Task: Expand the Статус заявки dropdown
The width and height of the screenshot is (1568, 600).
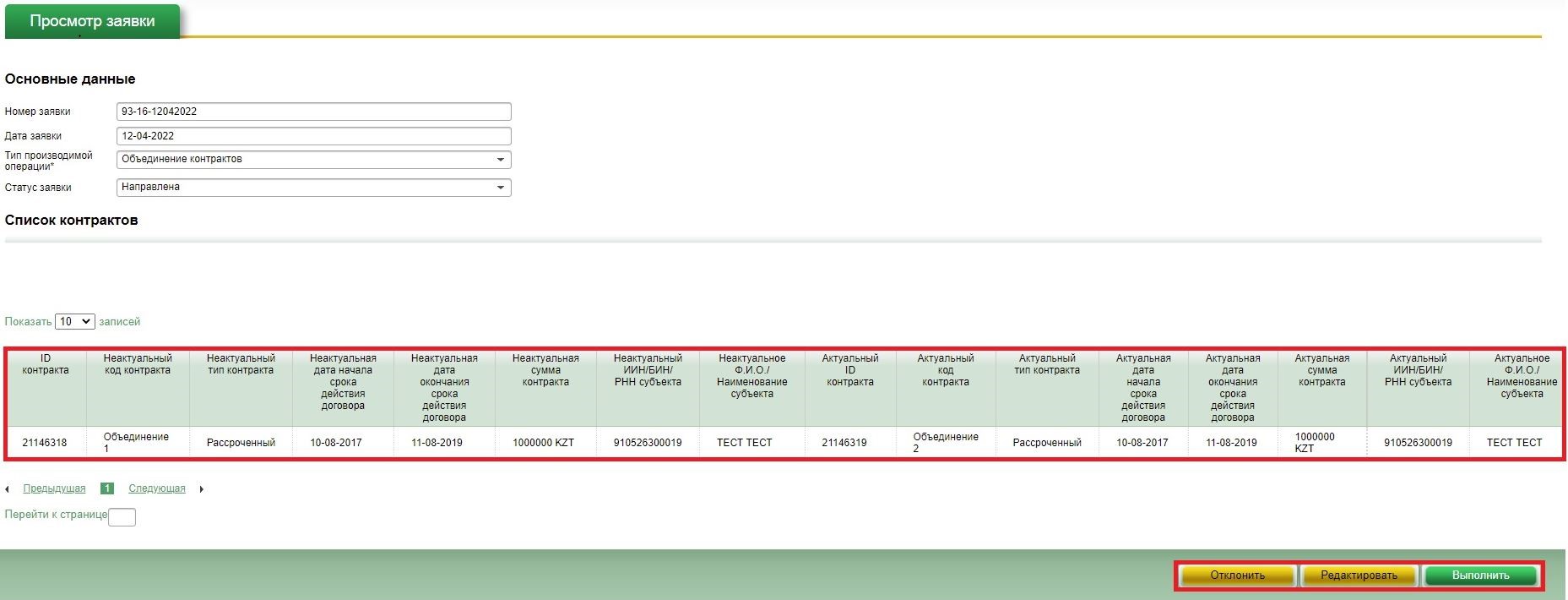Action: [x=313, y=188]
